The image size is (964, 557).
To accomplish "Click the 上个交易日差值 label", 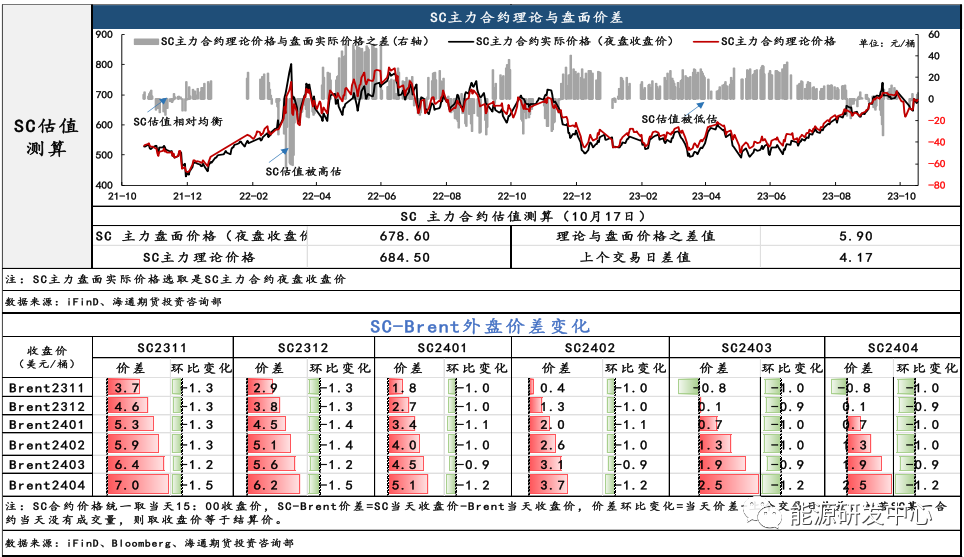I will [x=636, y=258].
